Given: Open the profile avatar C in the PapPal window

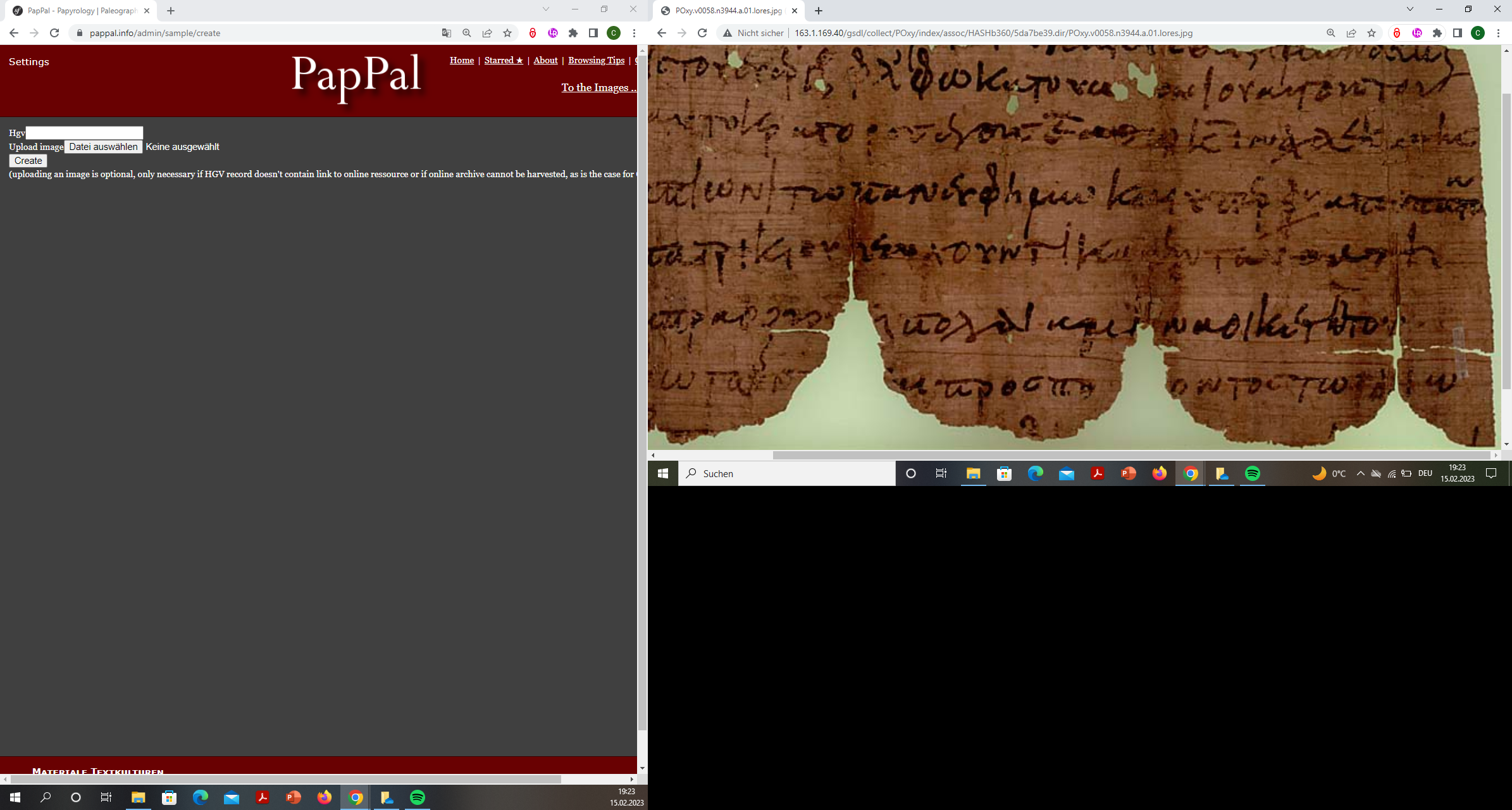Looking at the screenshot, I should pos(614,33).
